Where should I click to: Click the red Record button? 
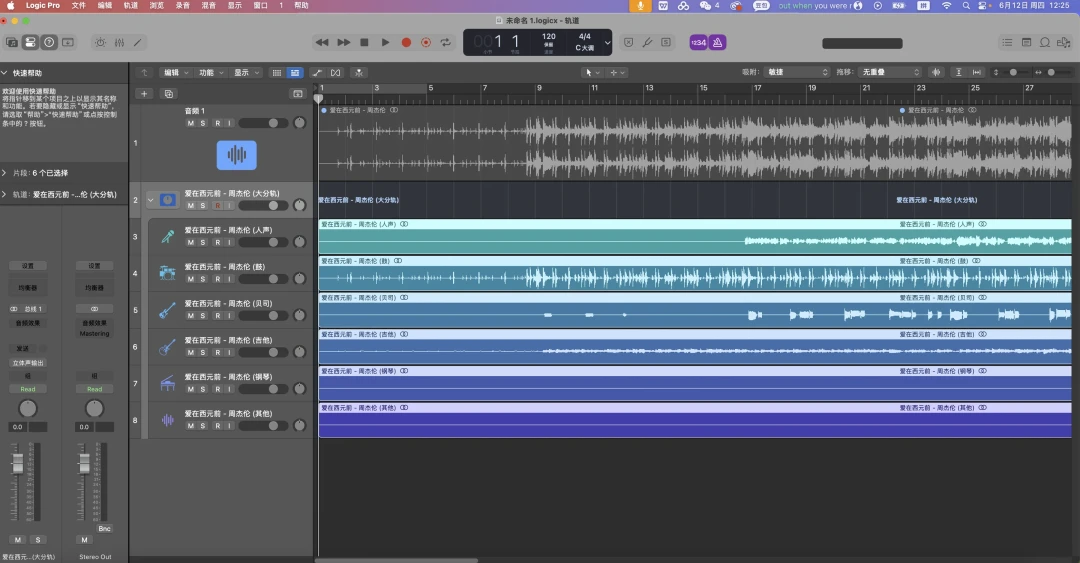click(406, 43)
